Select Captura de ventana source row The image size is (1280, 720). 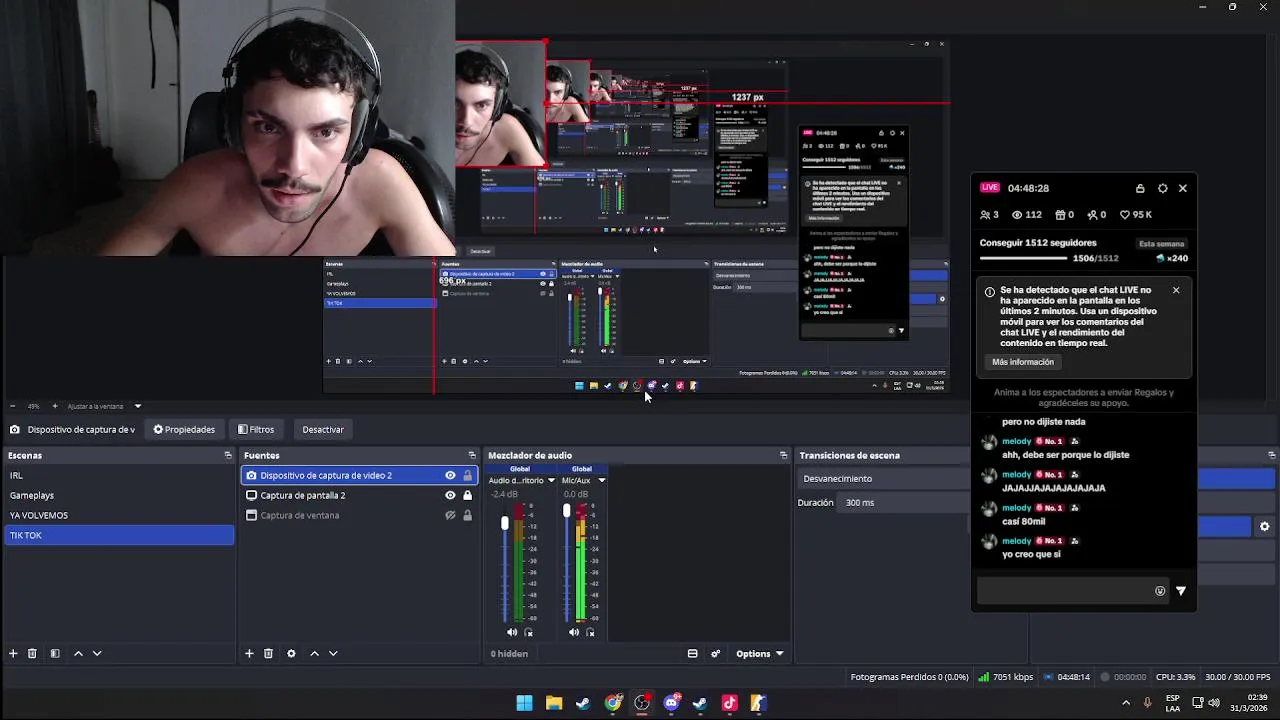[x=359, y=515]
